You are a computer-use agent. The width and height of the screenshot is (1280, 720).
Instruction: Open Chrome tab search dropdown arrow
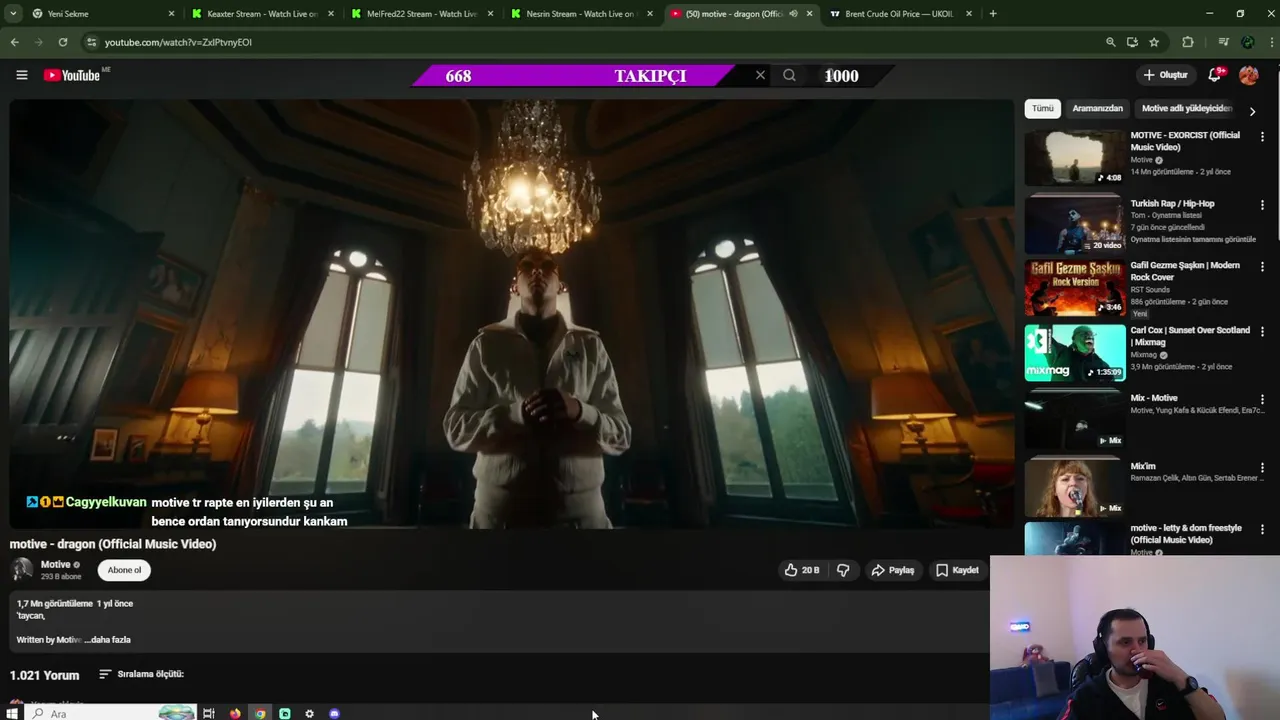coord(14,14)
